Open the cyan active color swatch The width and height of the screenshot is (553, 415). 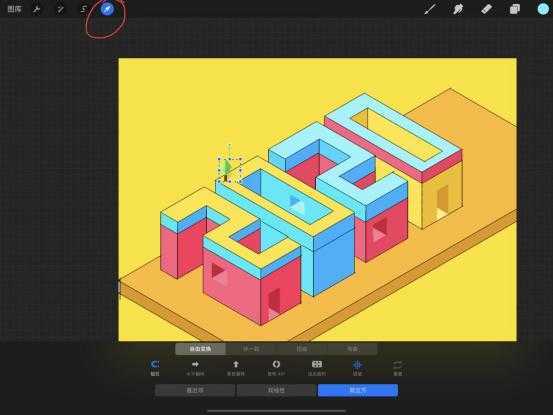tap(543, 9)
